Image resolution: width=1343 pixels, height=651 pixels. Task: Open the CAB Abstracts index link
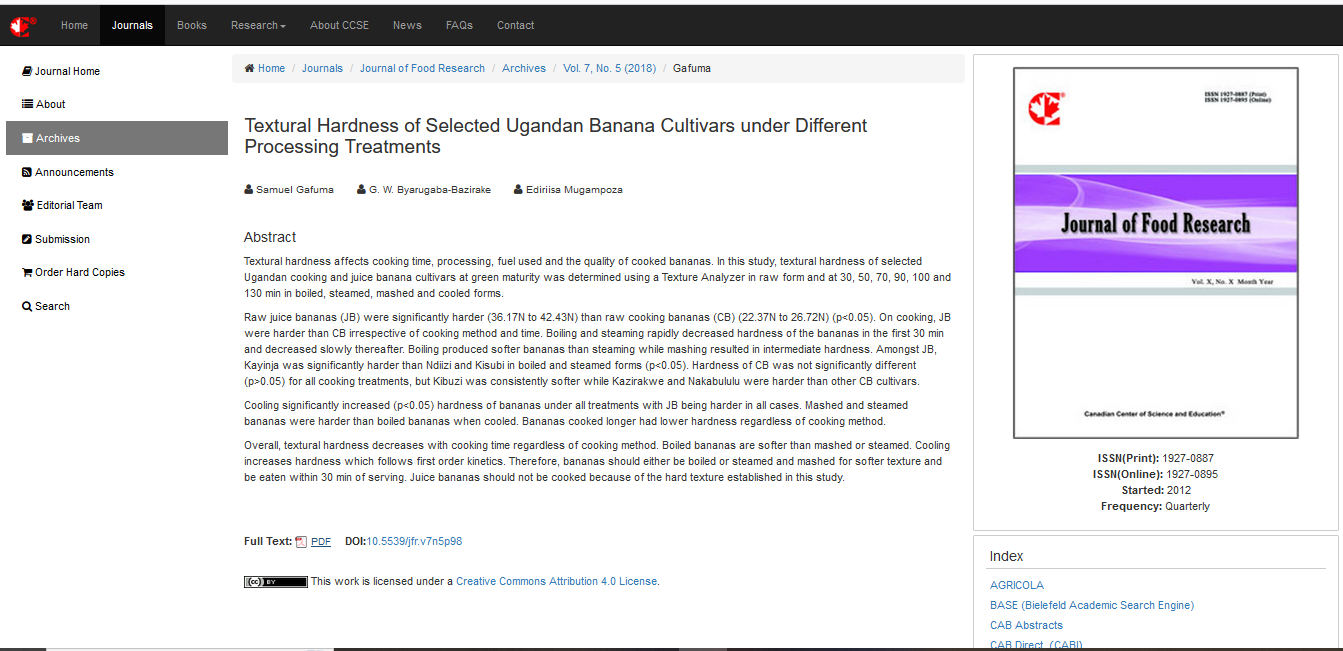point(1026,625)
